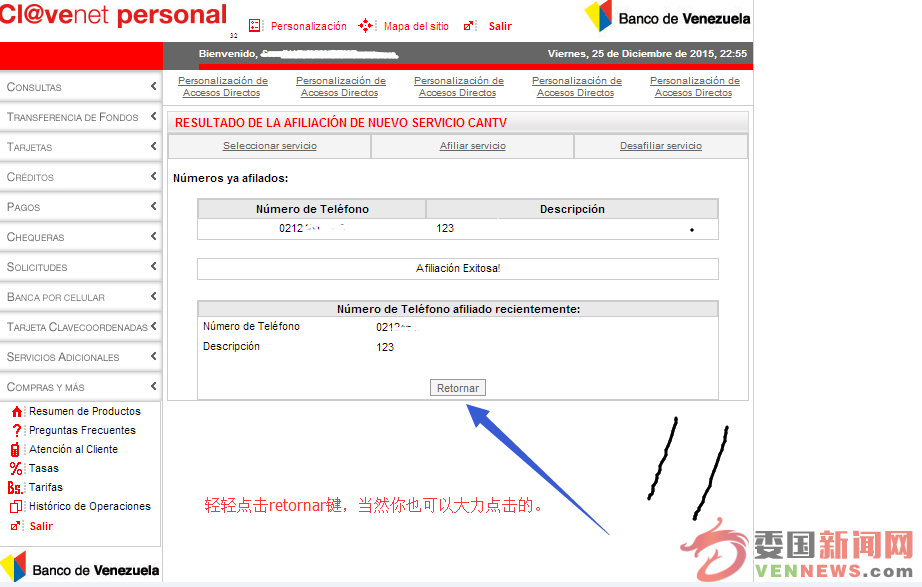Click the 'Descripción' table column header
Screen dimensions: 922x587
click(x=572, y=209)
